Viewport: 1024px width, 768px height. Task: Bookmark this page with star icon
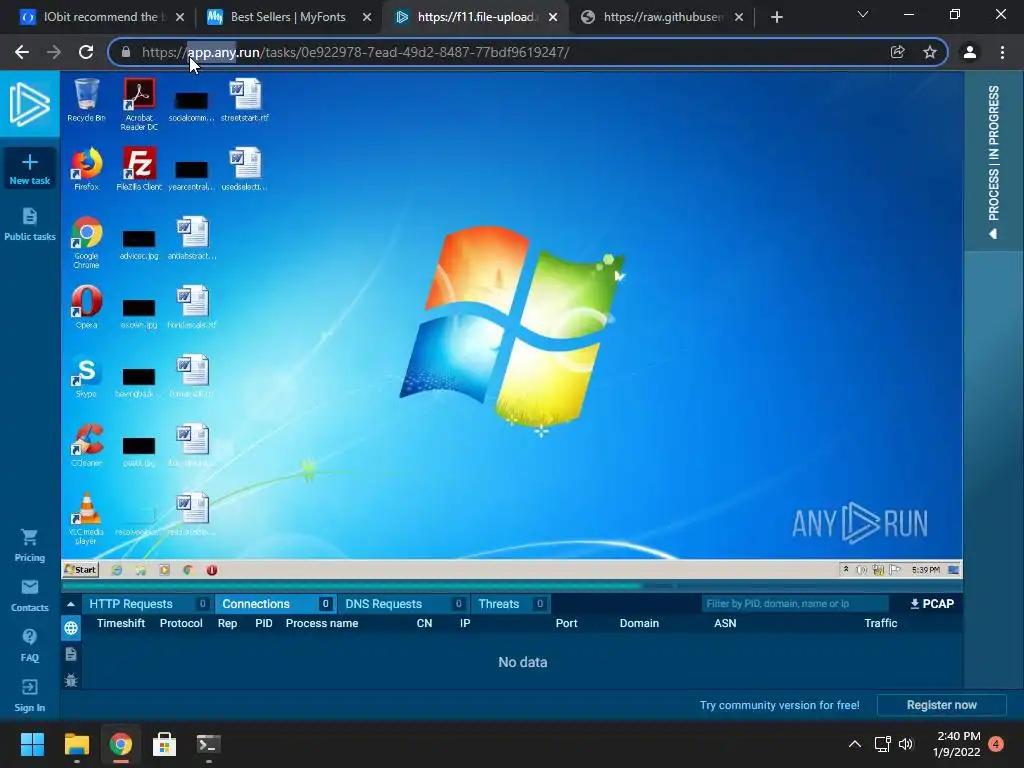pyautogui.click(x=930, y=52)
